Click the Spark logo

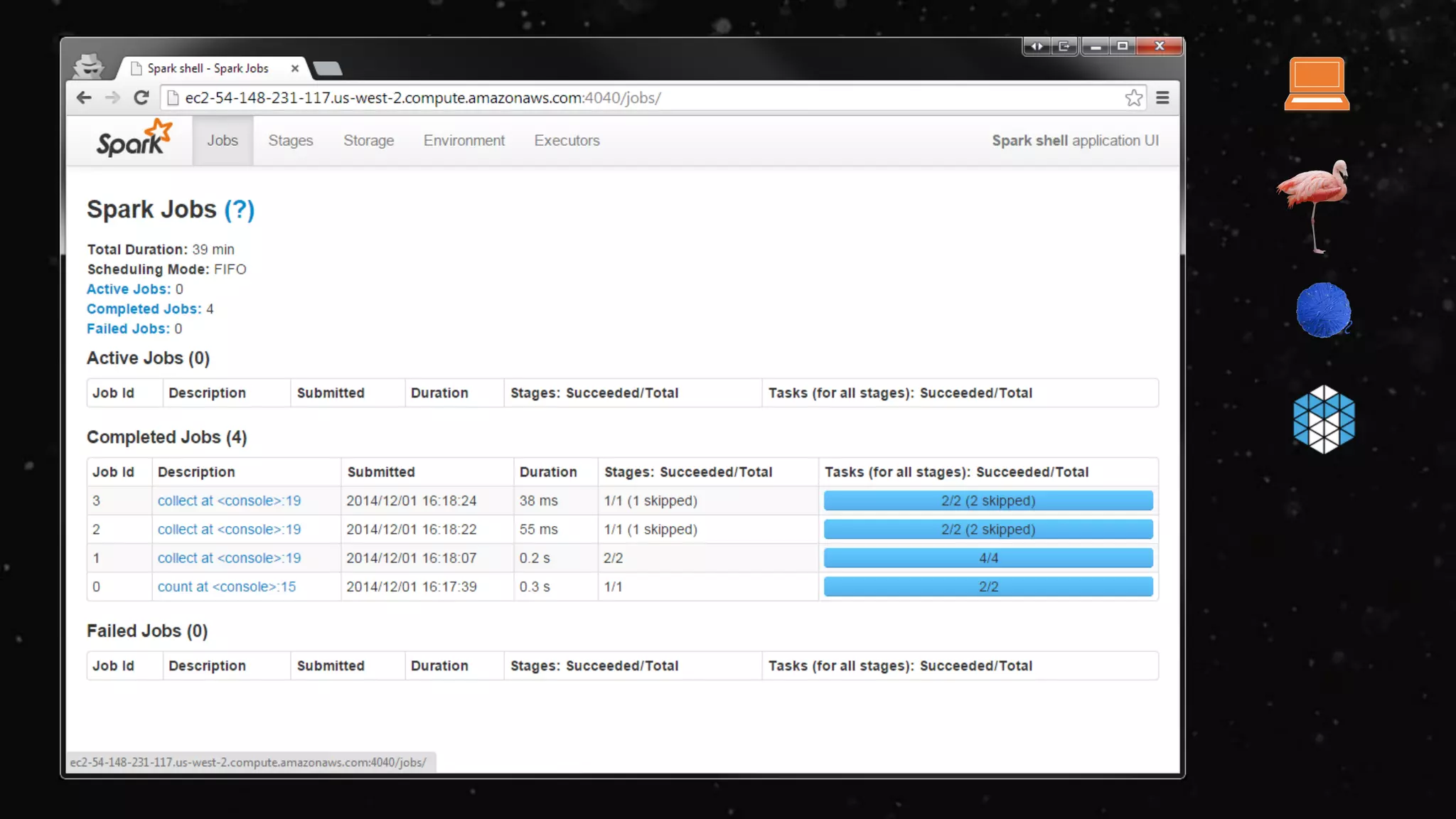coord(134,139)
